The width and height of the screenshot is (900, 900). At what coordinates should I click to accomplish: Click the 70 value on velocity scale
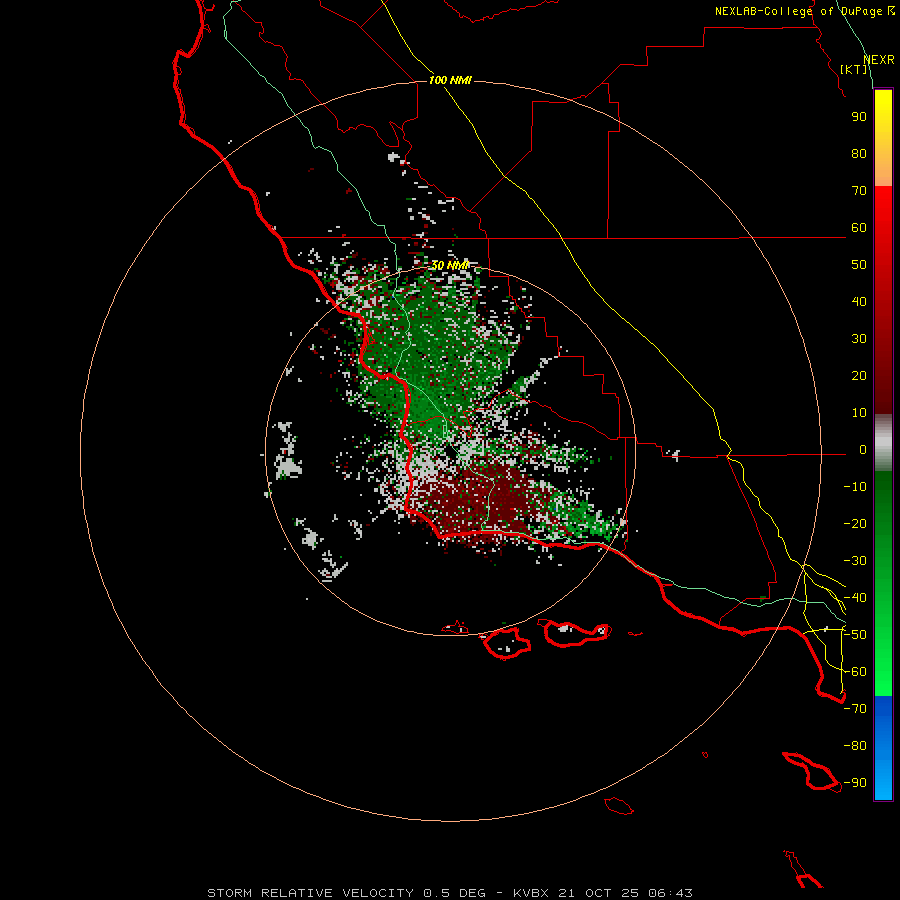coord(859,191)
